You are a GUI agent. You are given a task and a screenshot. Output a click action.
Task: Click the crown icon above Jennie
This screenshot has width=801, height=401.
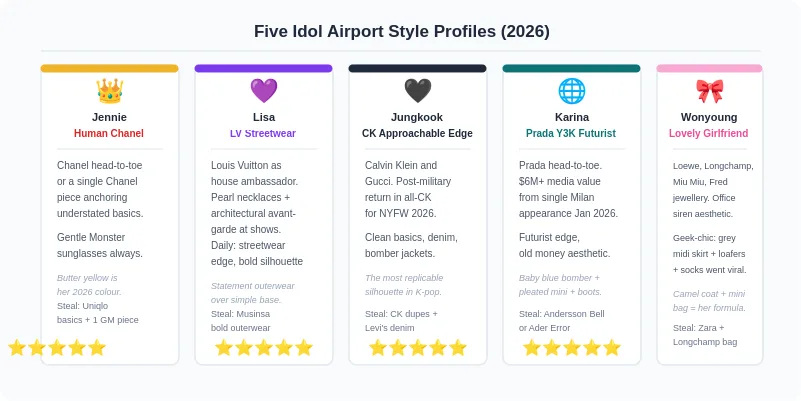pos(109,91)
